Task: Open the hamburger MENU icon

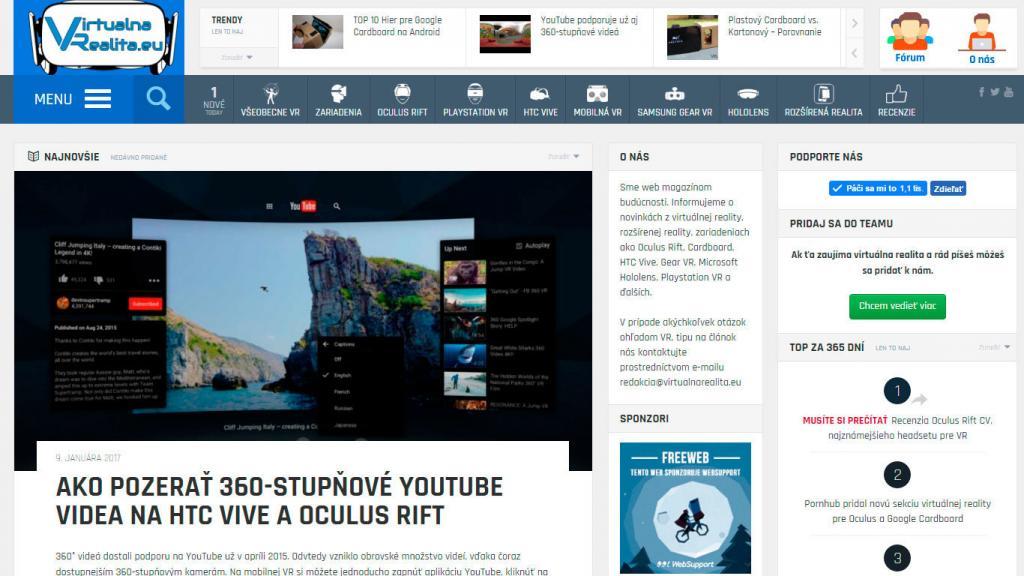Action: (97, 99)
